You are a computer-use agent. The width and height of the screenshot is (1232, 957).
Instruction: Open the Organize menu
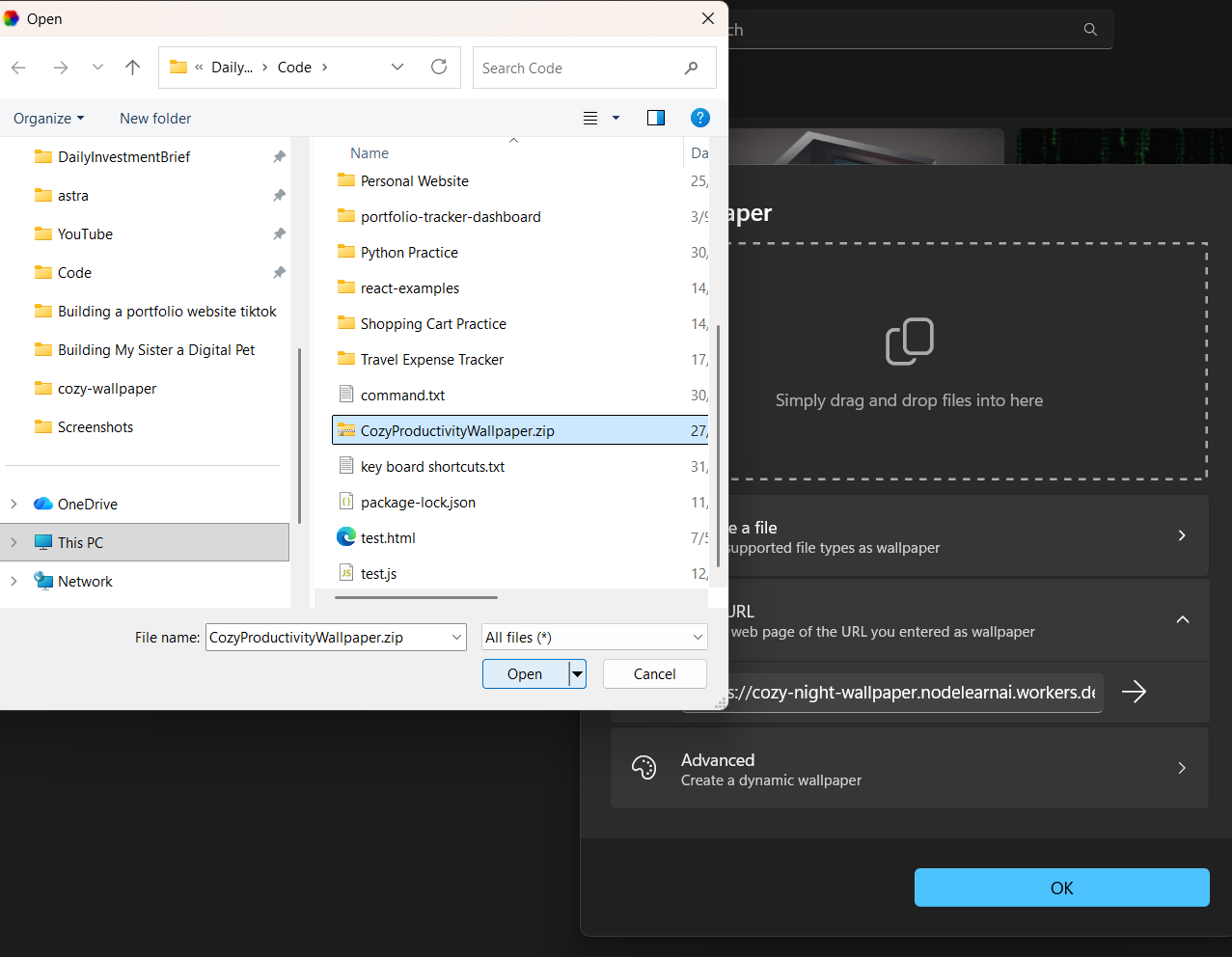click(x=49, y=119)
